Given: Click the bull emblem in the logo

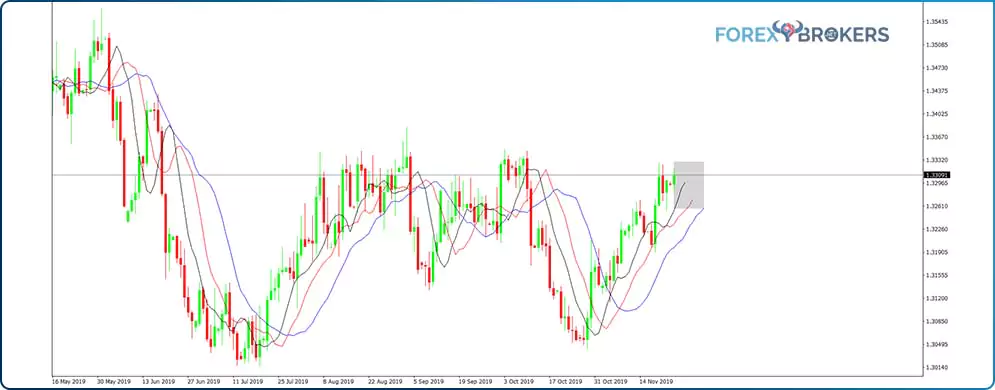Looking at the screenshot, I should coord(788,30).
